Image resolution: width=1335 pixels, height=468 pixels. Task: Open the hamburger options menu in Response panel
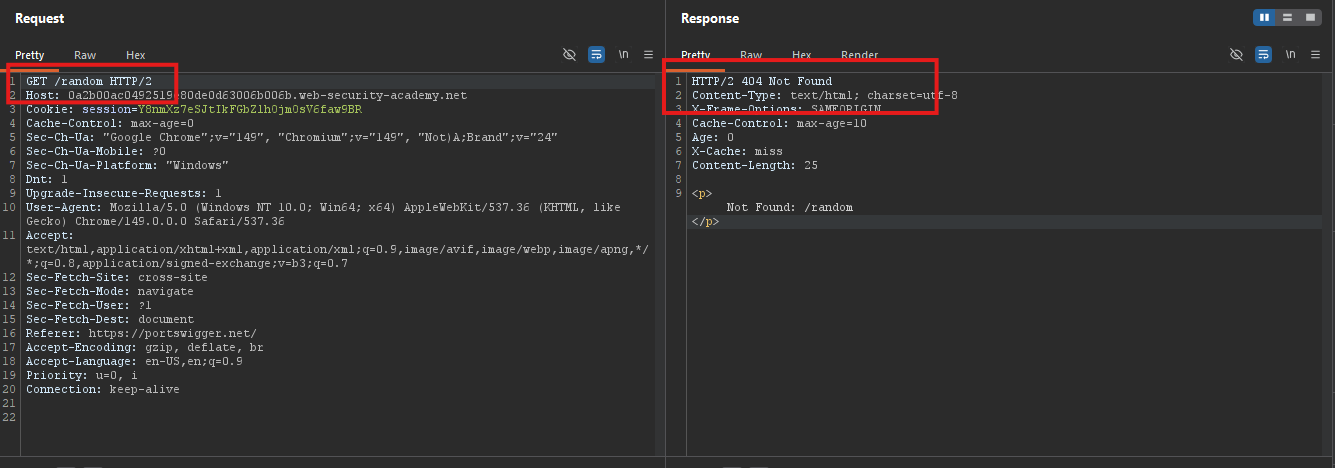tap(1315, 54)
